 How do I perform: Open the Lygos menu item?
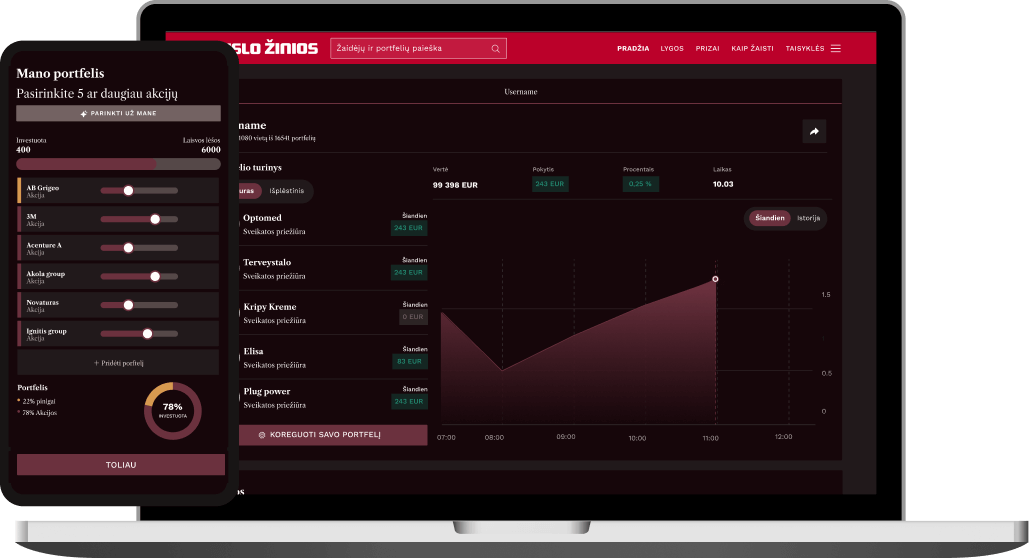[672, 48]
